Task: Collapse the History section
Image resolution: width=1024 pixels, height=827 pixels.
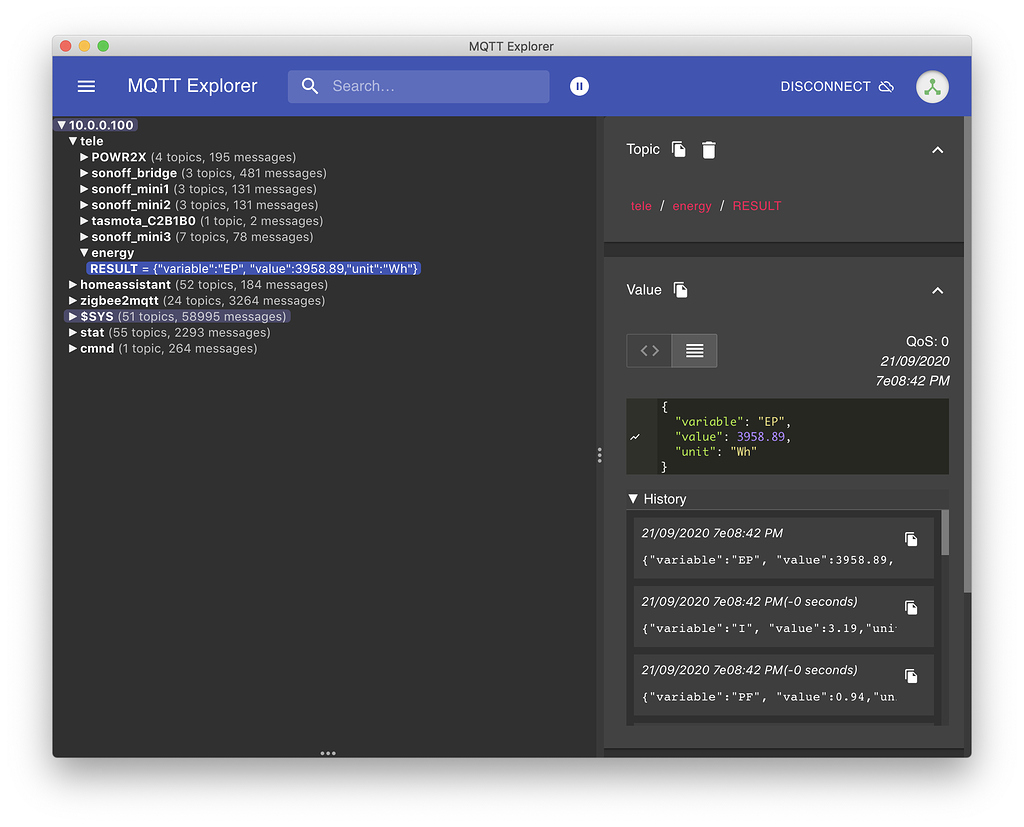Action: (x=633, y=499)
